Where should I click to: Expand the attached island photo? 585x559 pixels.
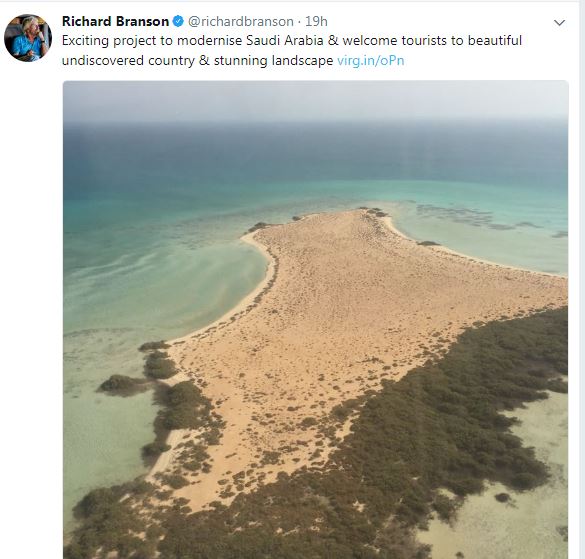coord(316,319)
